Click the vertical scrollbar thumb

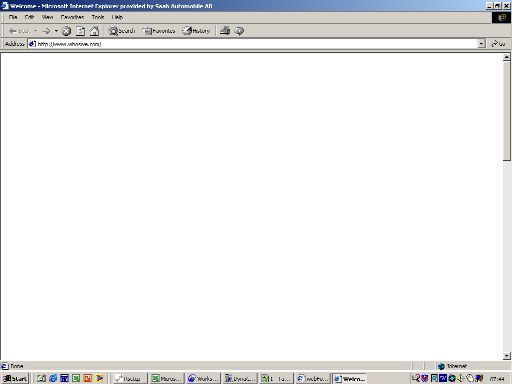[507, 111]
